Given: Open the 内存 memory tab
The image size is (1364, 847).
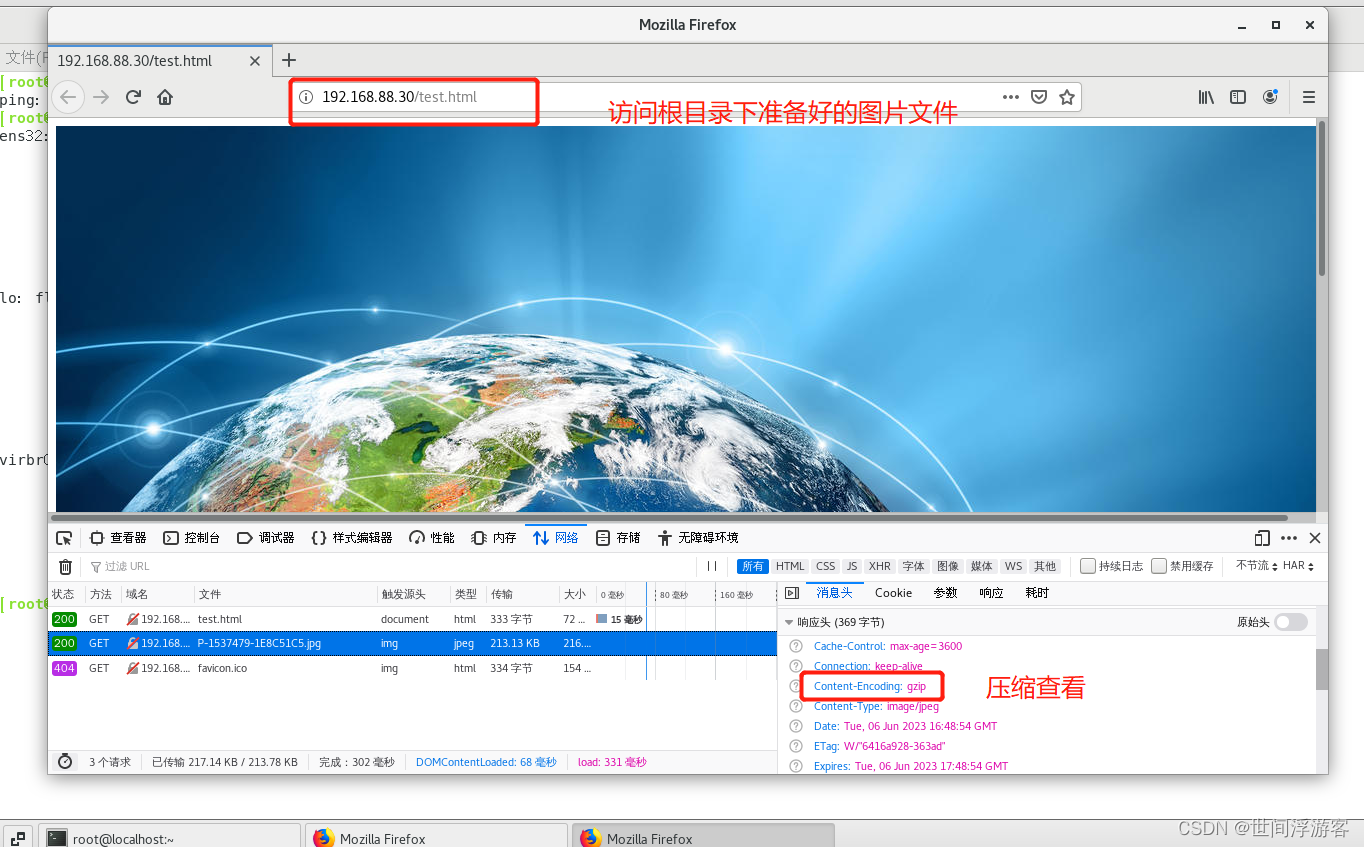Looking at the screenshot, I should coord(494,538).
